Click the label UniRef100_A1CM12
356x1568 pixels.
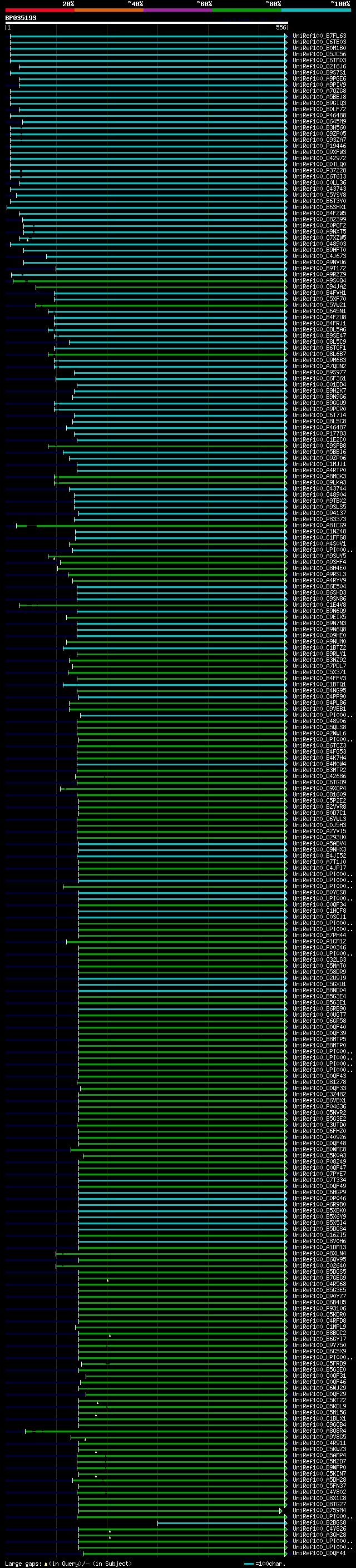[x=319, y=941]
